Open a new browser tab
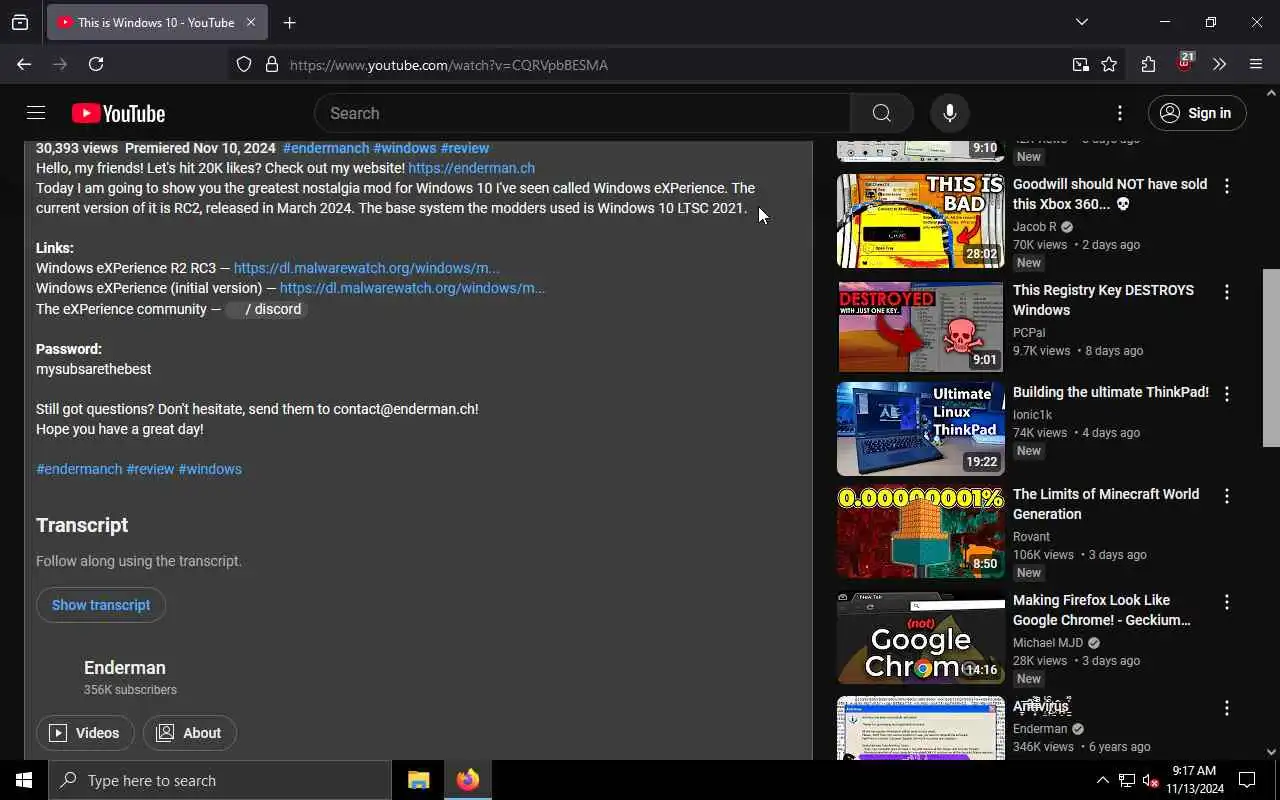Screen dimensions: 1280x800 pyautogui.click(x=289, y=22)
